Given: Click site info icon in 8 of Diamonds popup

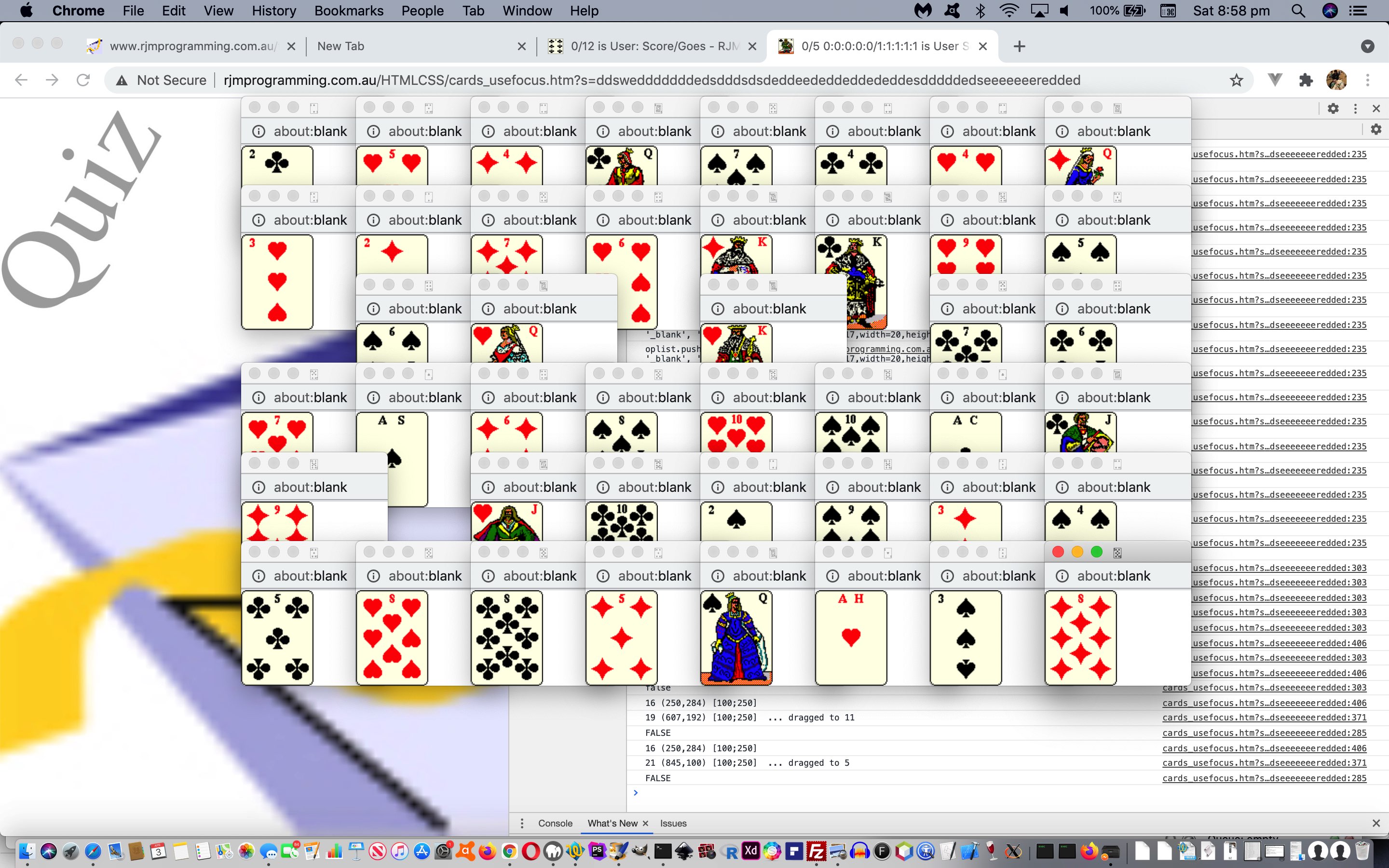Looking at the screenshot, I should click(1062, 576).
